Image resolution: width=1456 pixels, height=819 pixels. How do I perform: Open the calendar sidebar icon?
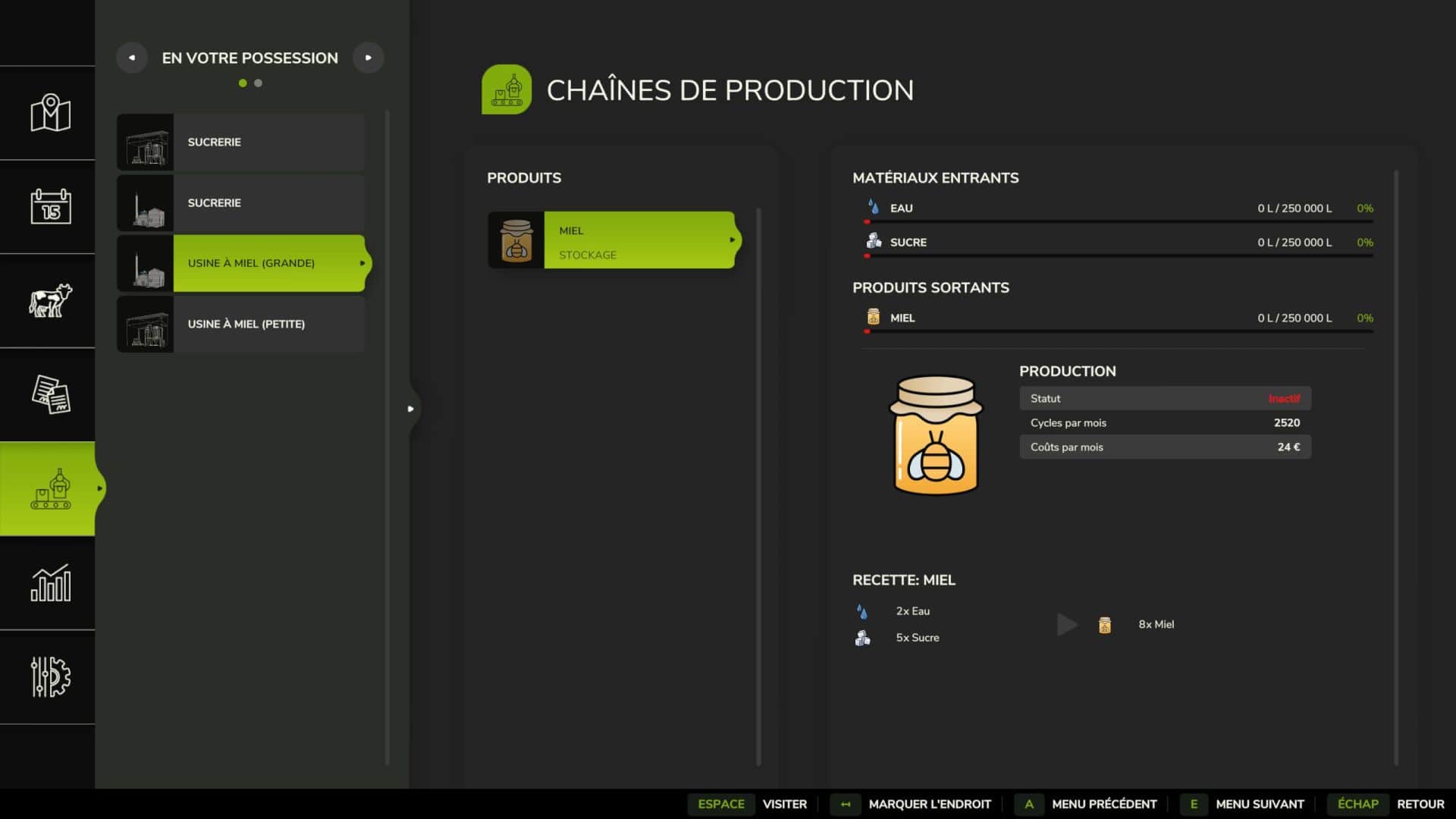(50, 206)
